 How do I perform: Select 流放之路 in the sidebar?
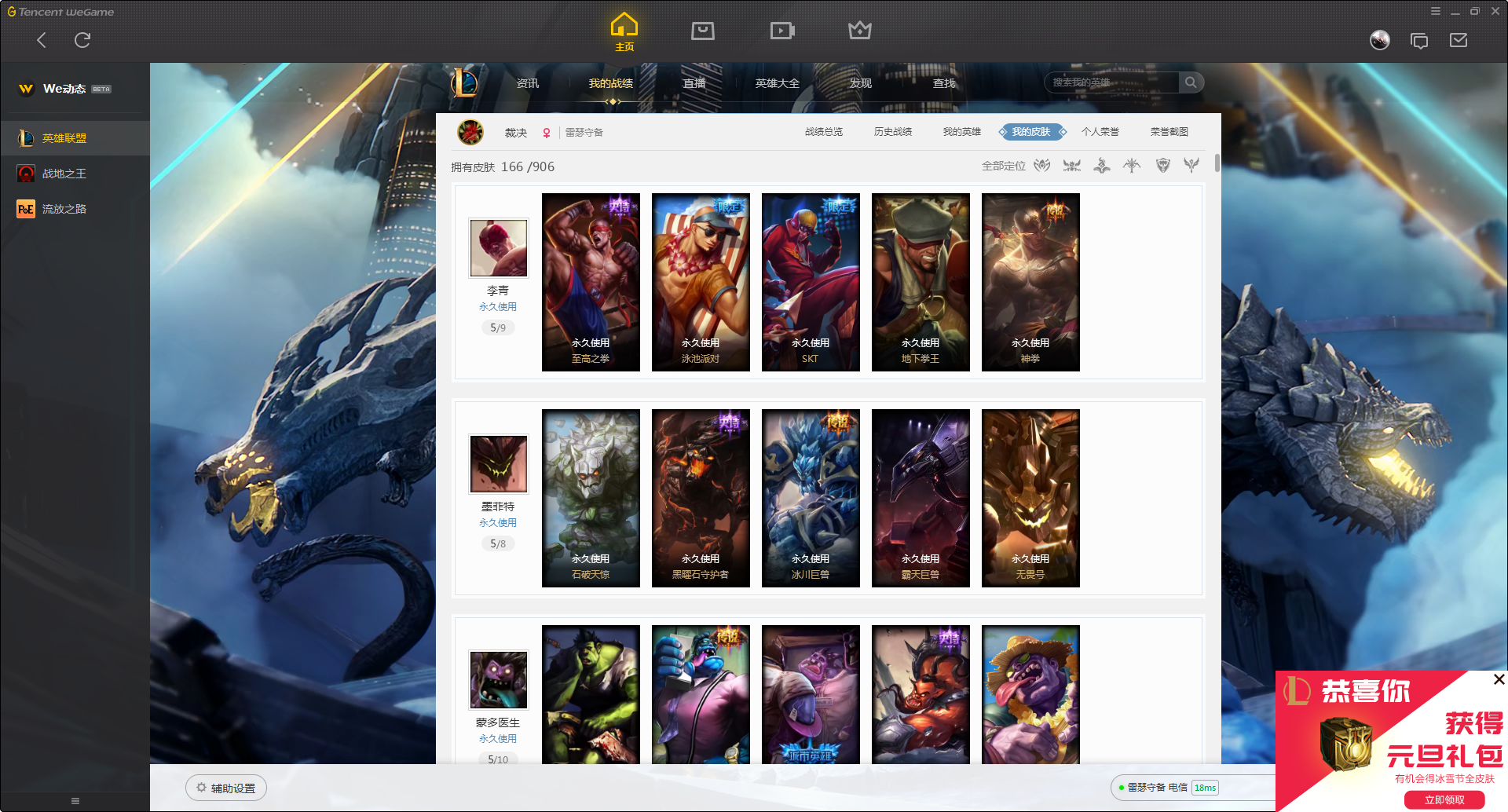75,209
